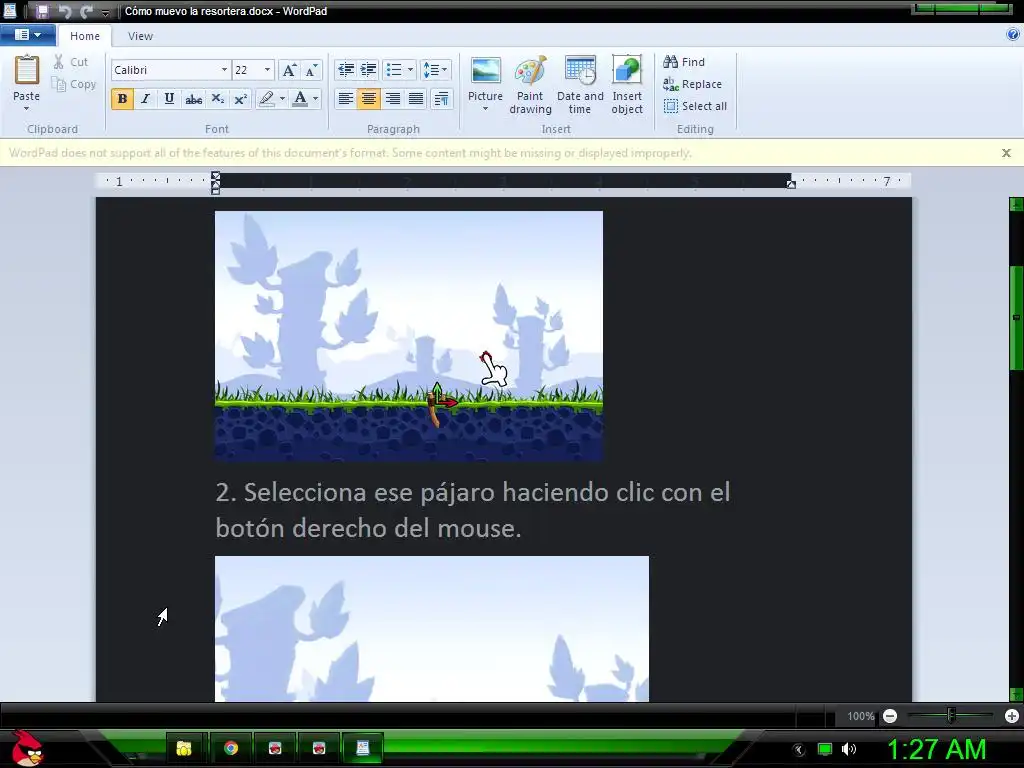Toggle Strikethrough formatting
Screen dimensions: 1024x768
point(193,99)
